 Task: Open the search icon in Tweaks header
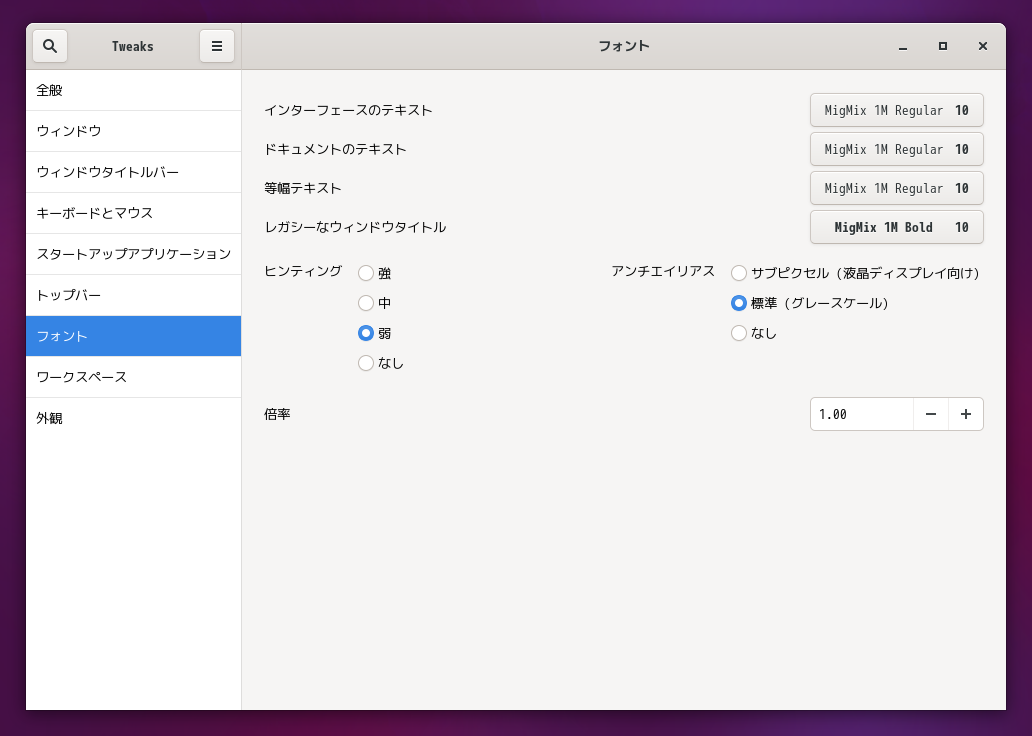(x=50, y=46)
